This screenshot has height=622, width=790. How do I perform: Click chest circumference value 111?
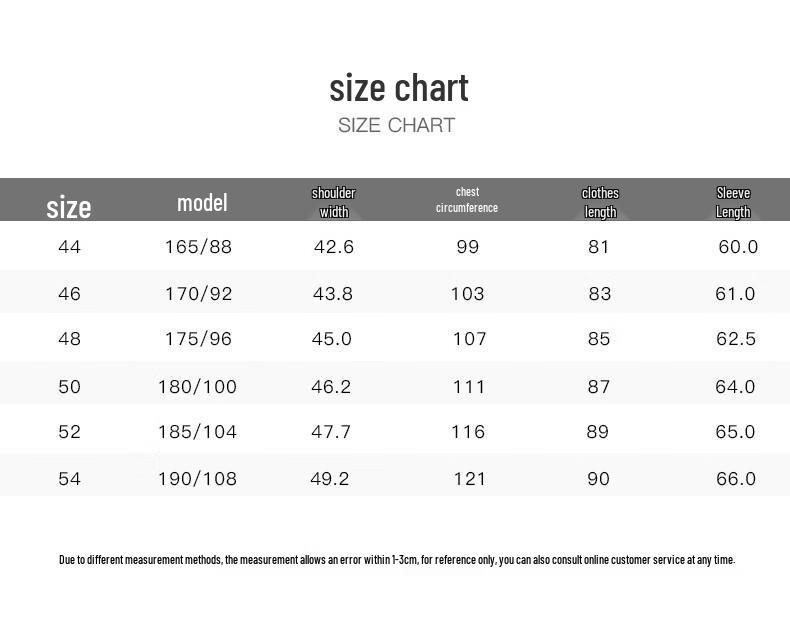pyautogui.click(x=468, y=387)
